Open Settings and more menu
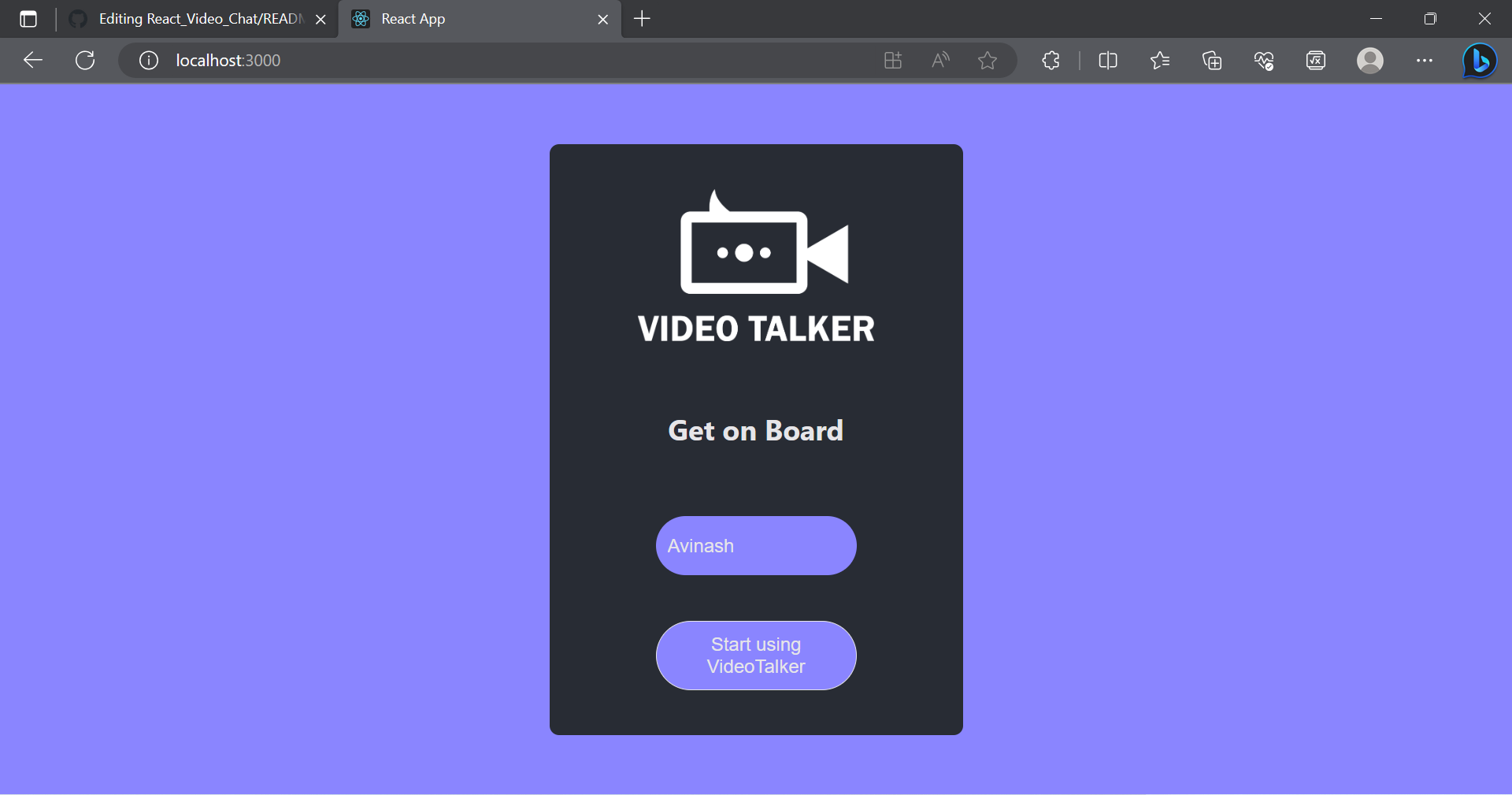Screen dimensions: 1512x795 point(1425,61)
